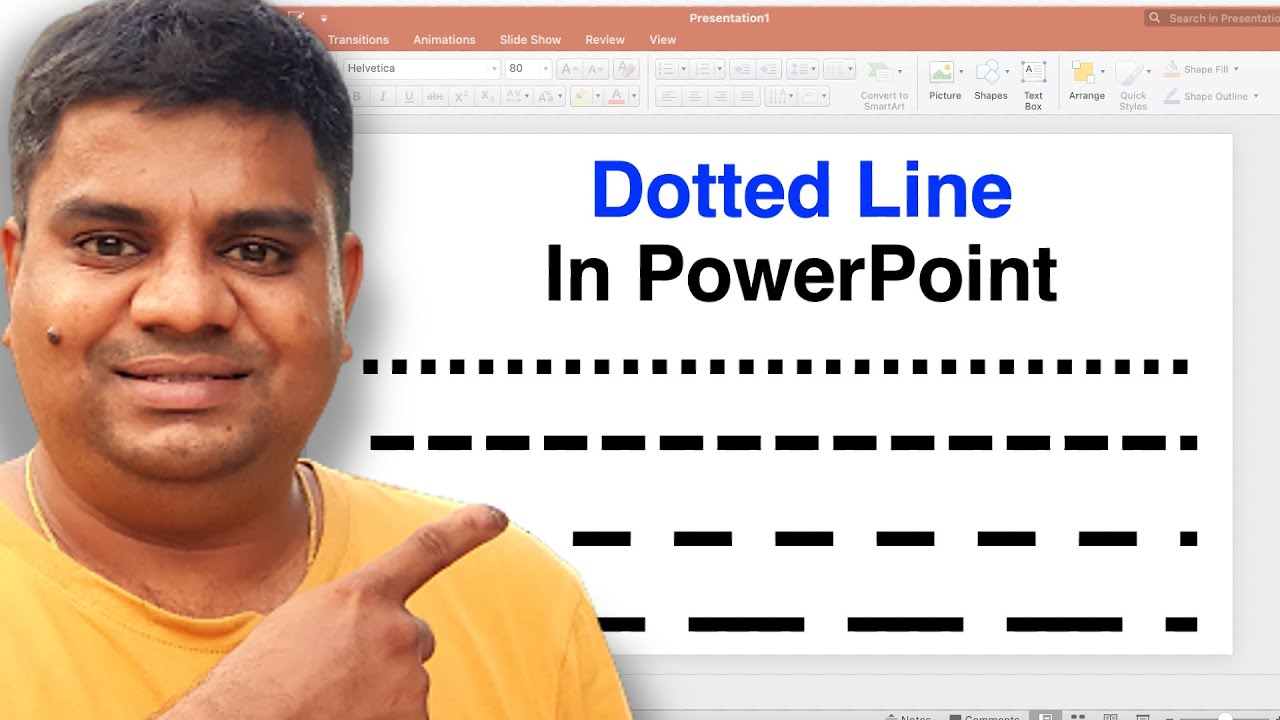The image size is (1280, 720).
Task: Insert a Text Box
Action: (1033, 85)
